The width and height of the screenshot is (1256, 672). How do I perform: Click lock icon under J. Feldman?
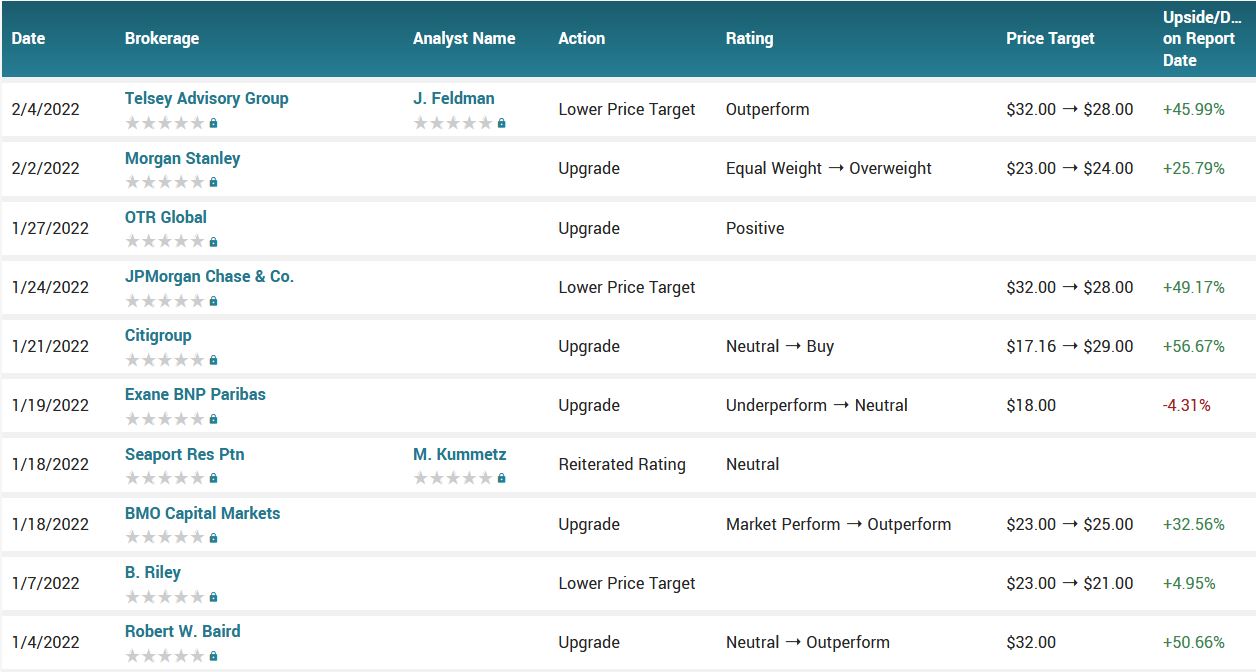point(501,123)
